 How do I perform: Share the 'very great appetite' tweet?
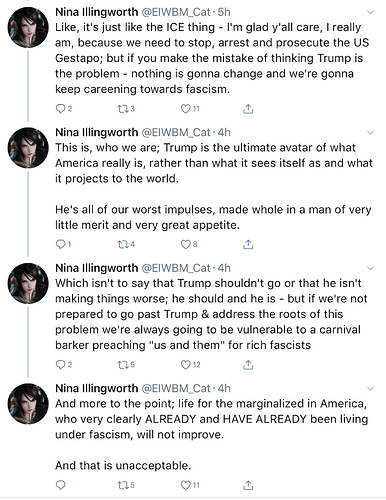[248, 244]
